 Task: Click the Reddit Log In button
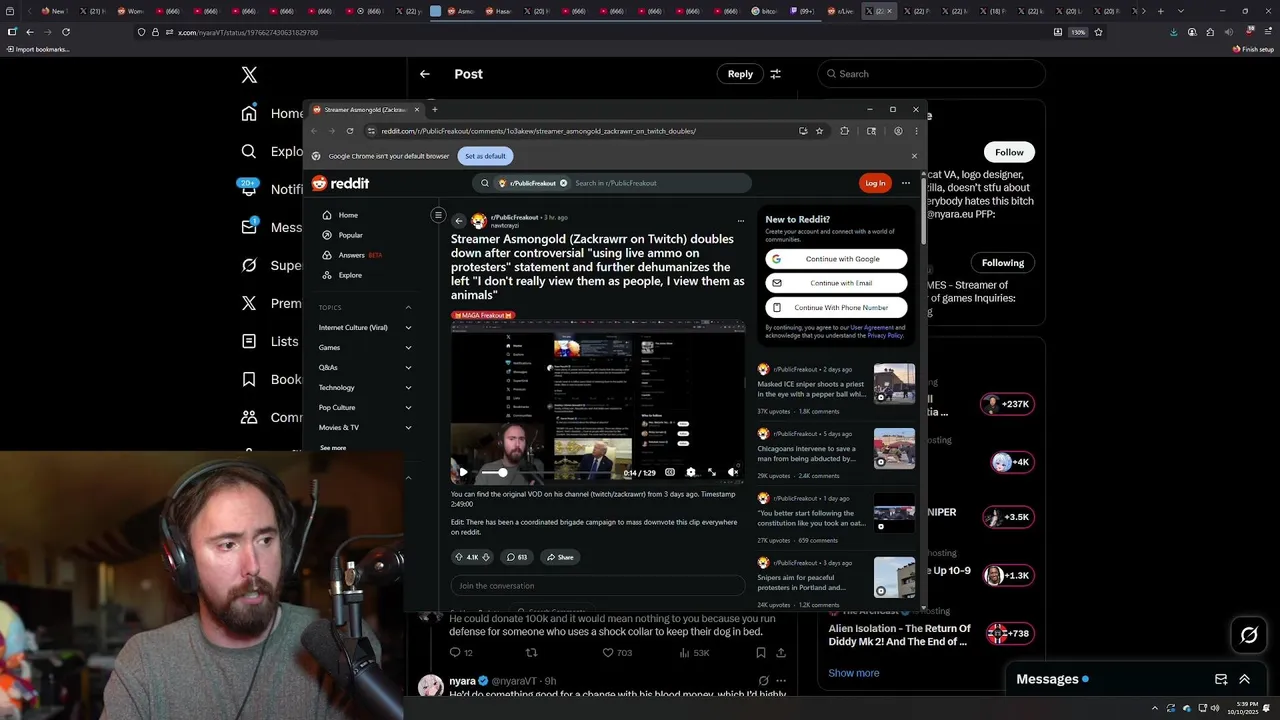pos(875,183)
